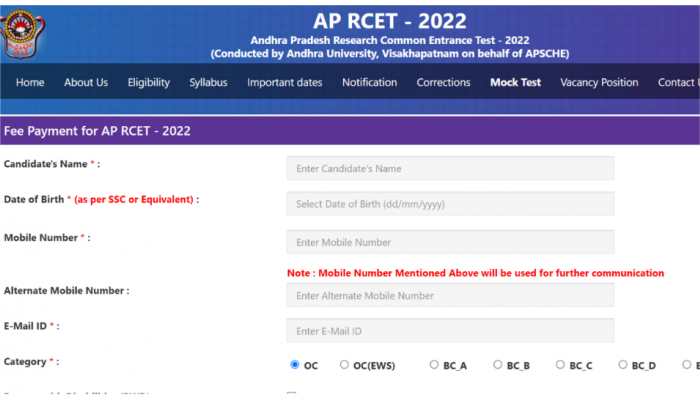Click the Fee Payment for AP RCET heading
Image resolution: width=700 pixels, height=400 pixels.
pos(97,131)
